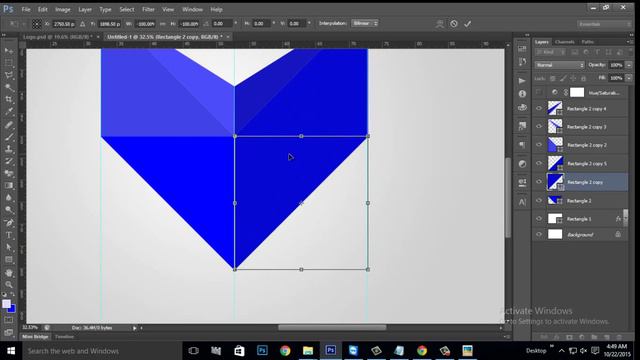Image resolution: width=640 pixels, height=360 pixels.
Task: Switch to warp mode icon in options bar
Action: click(x=440, y=24)
